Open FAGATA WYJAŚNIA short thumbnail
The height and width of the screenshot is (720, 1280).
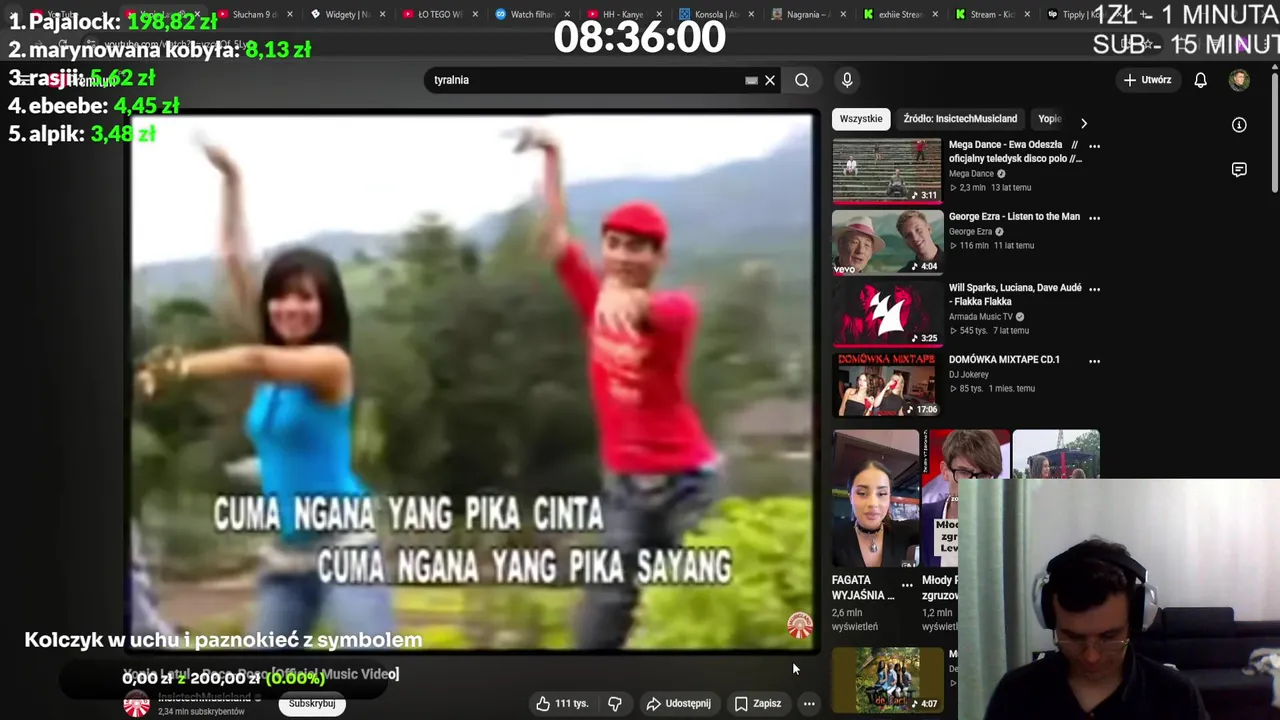(x=875, y=498)
